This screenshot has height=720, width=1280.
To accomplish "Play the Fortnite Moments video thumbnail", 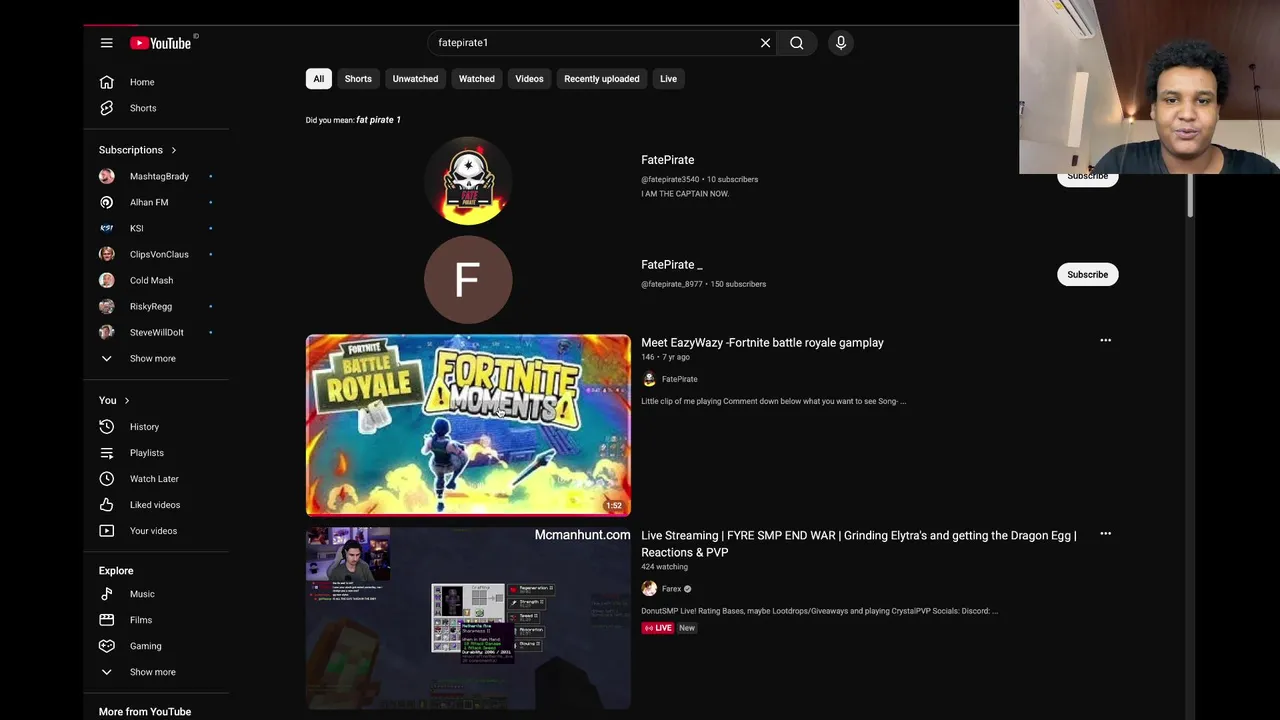I will (x=468, y=425).
